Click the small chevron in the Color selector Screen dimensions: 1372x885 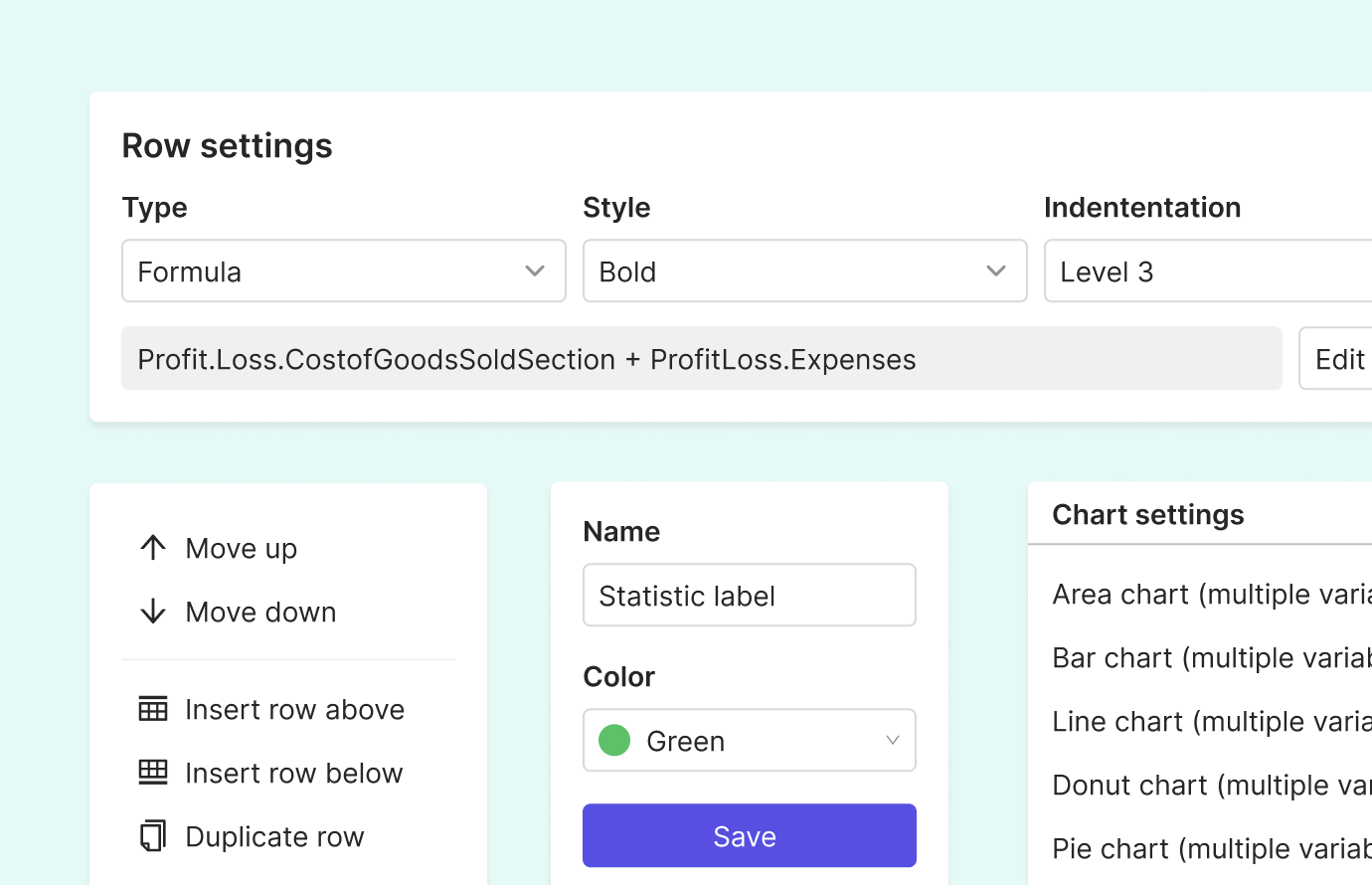[892, 740]
